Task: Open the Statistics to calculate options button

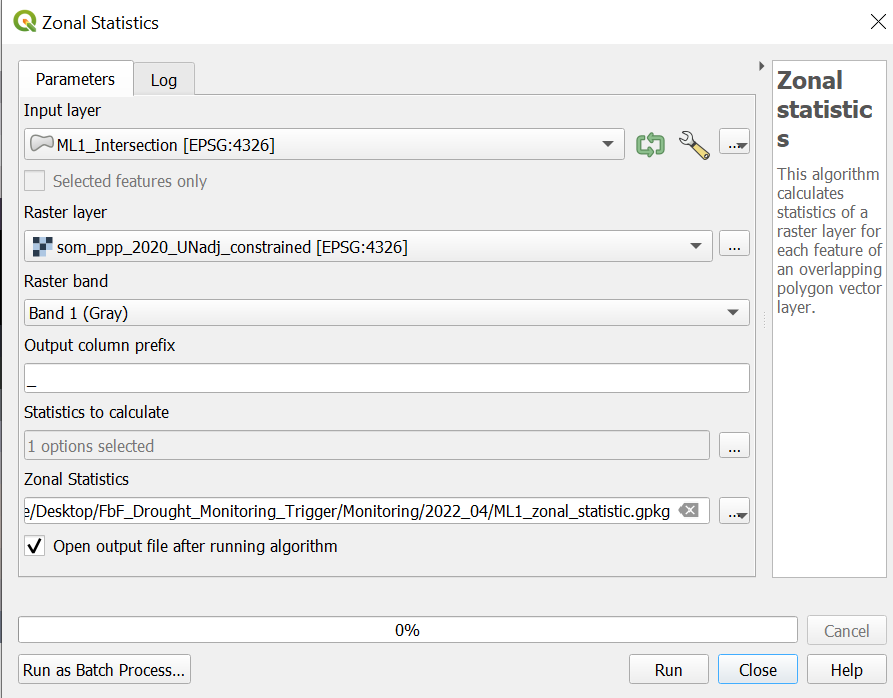Action: tap(734, 446)
